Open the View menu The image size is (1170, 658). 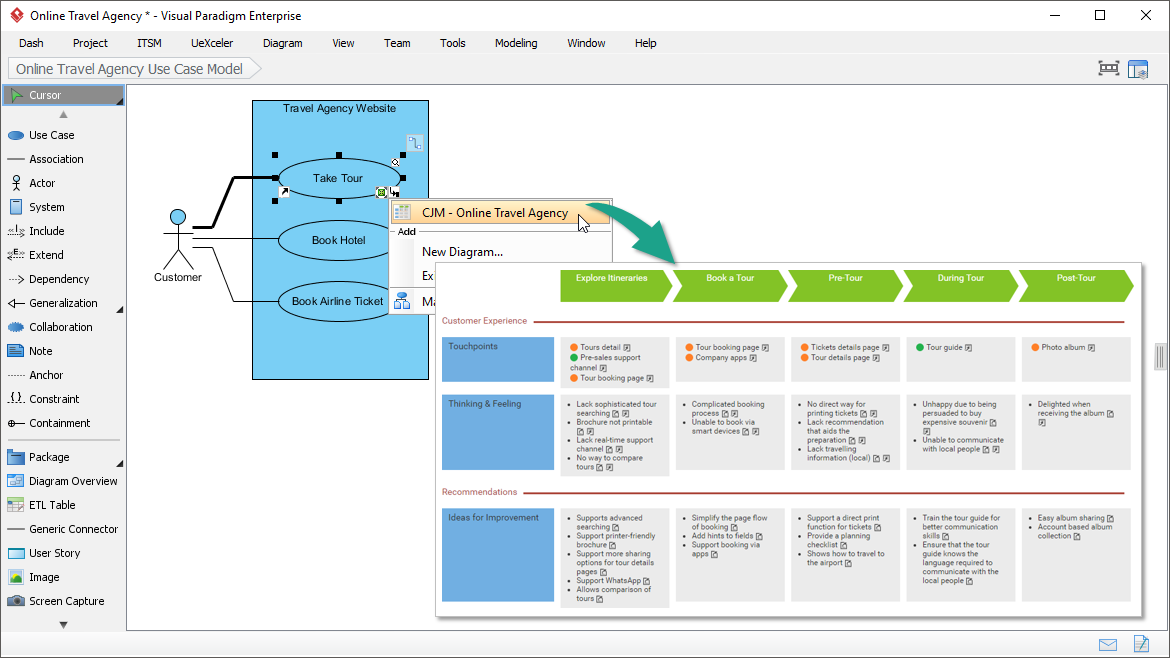coord(343,43)
